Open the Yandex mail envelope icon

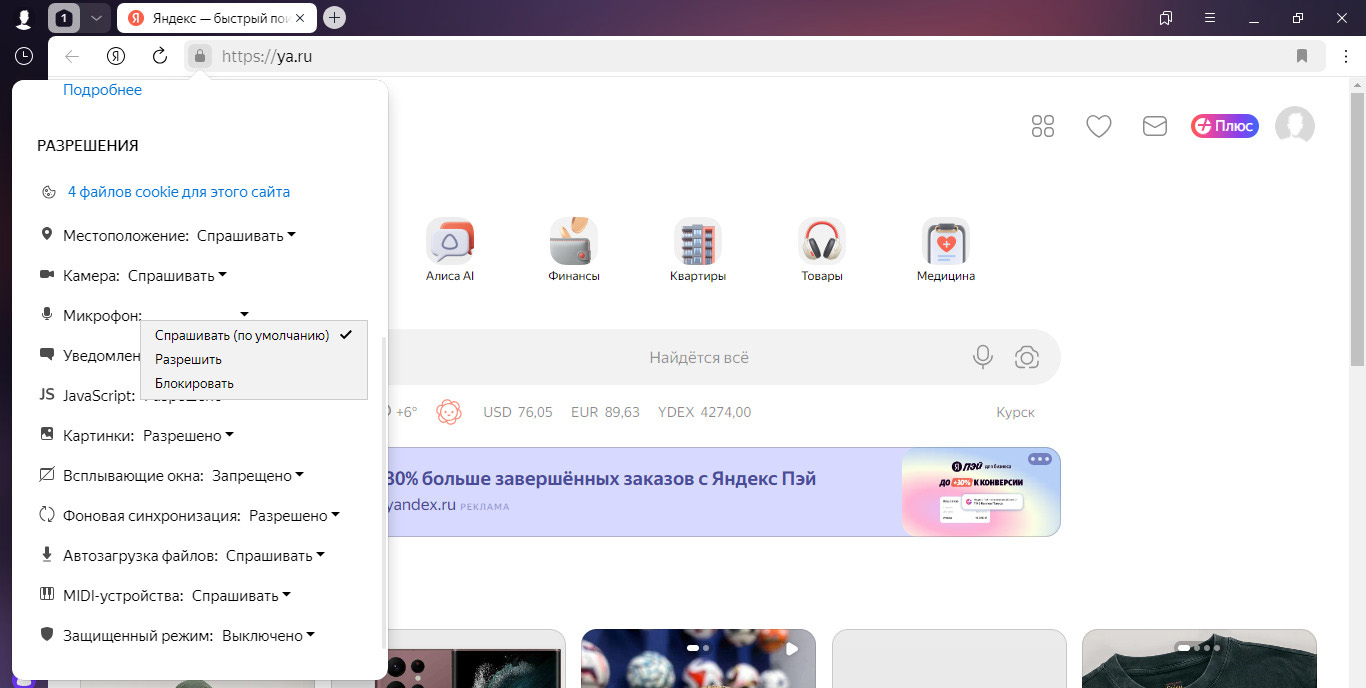tap(1155, 126)
